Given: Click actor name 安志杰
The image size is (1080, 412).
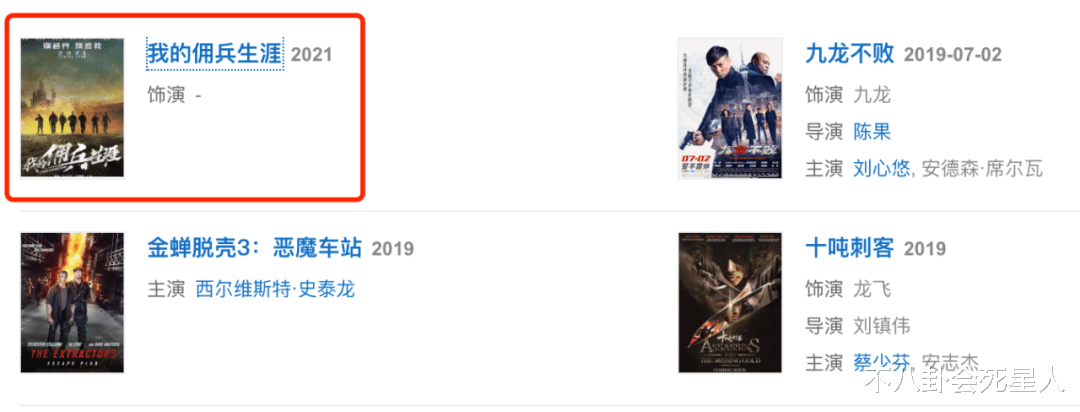Looking at the screenshot, I should point(951,362).
